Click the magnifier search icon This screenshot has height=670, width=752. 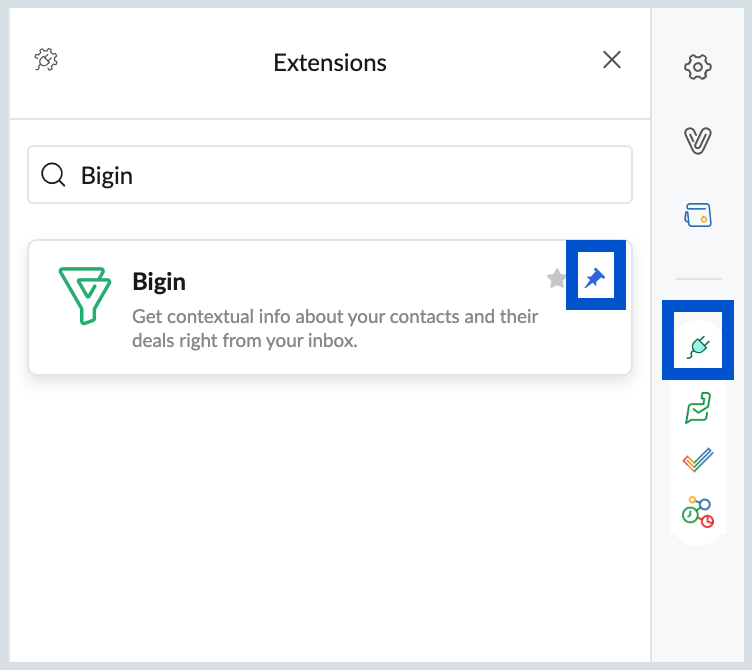coord(53,175)
